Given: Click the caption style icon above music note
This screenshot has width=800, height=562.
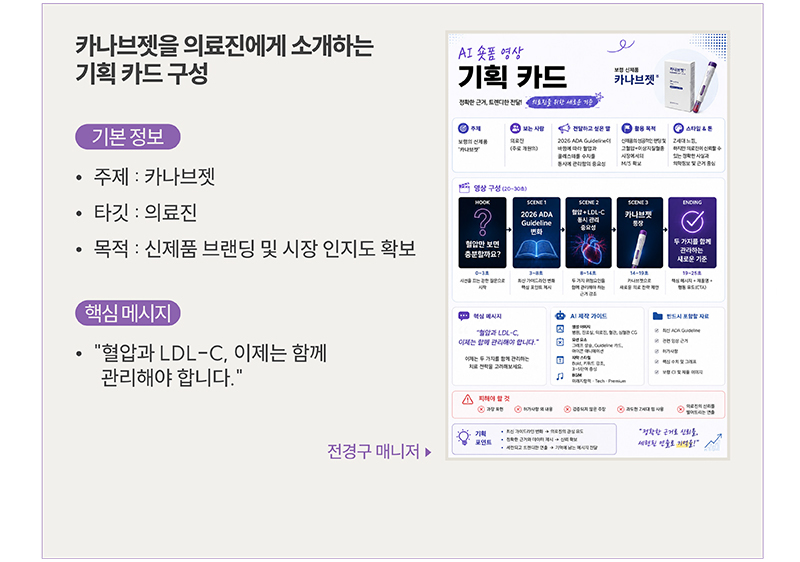Looking at the screenshot, I should [560, 360].
